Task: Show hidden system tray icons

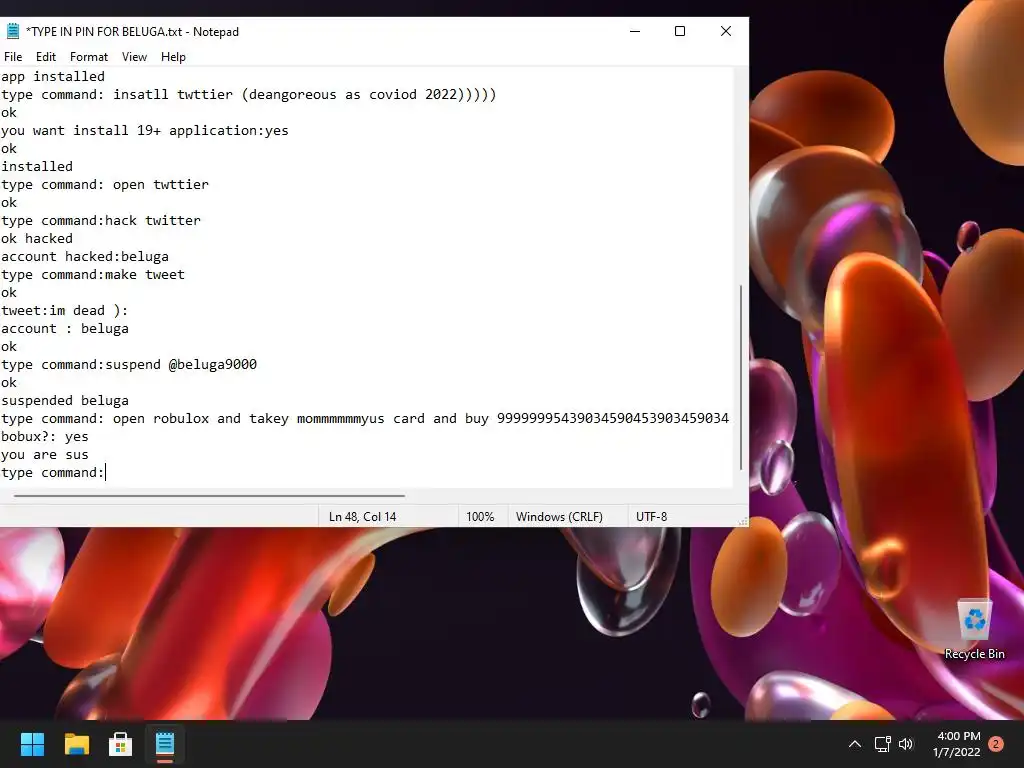Action: [x=854, y=744]
